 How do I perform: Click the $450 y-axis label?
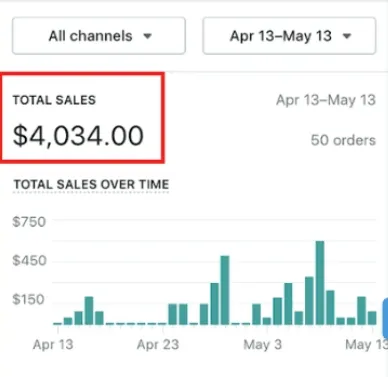29,261
